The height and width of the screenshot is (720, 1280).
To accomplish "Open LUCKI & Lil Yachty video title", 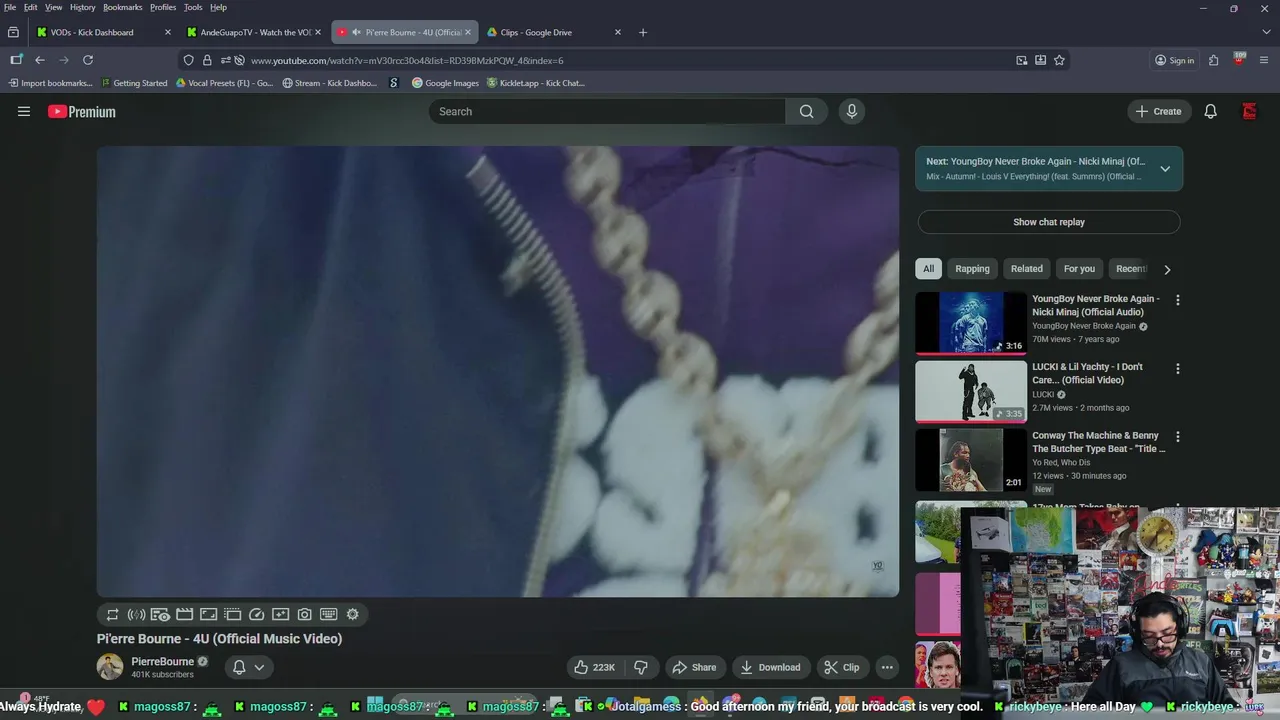I will [1087, 373].
